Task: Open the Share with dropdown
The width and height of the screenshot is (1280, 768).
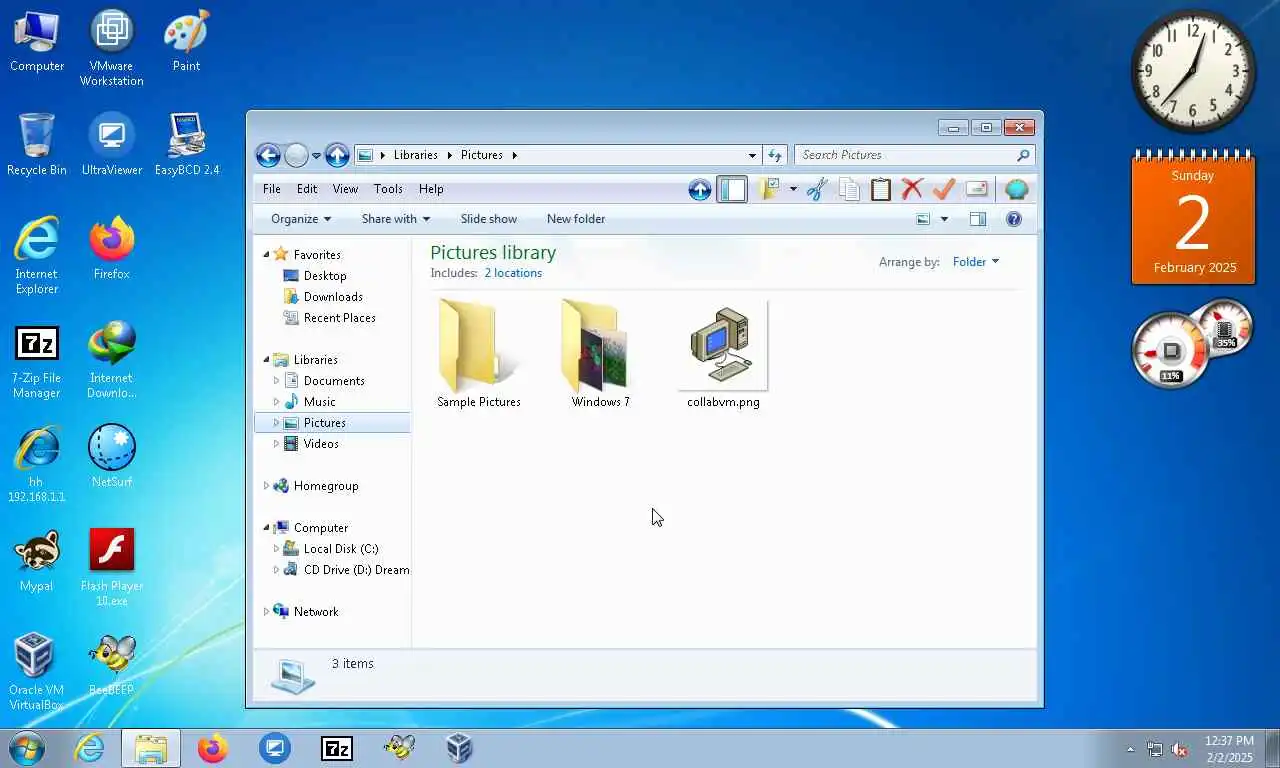Action: [x=395, y=219]
